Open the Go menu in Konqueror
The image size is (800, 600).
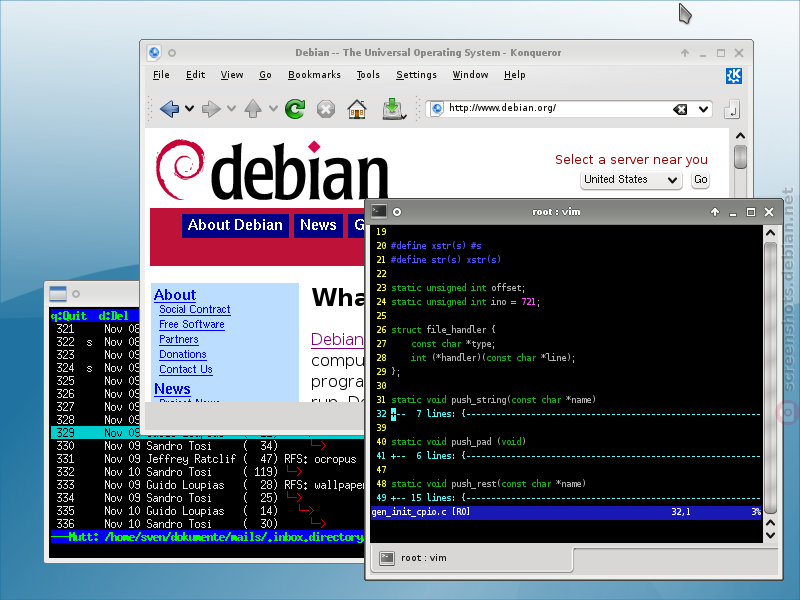coord(265,75)
